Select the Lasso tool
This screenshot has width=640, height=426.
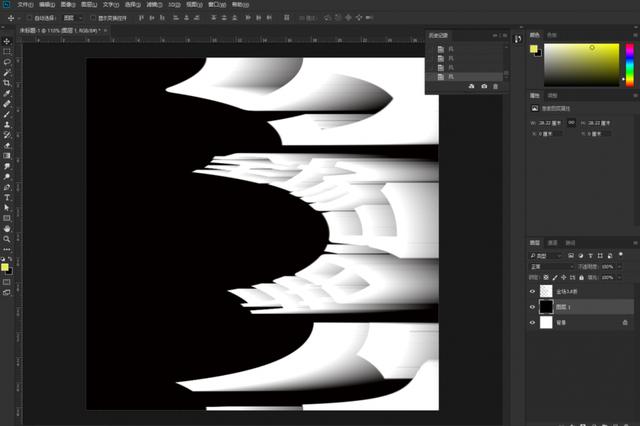coord(7,61)
